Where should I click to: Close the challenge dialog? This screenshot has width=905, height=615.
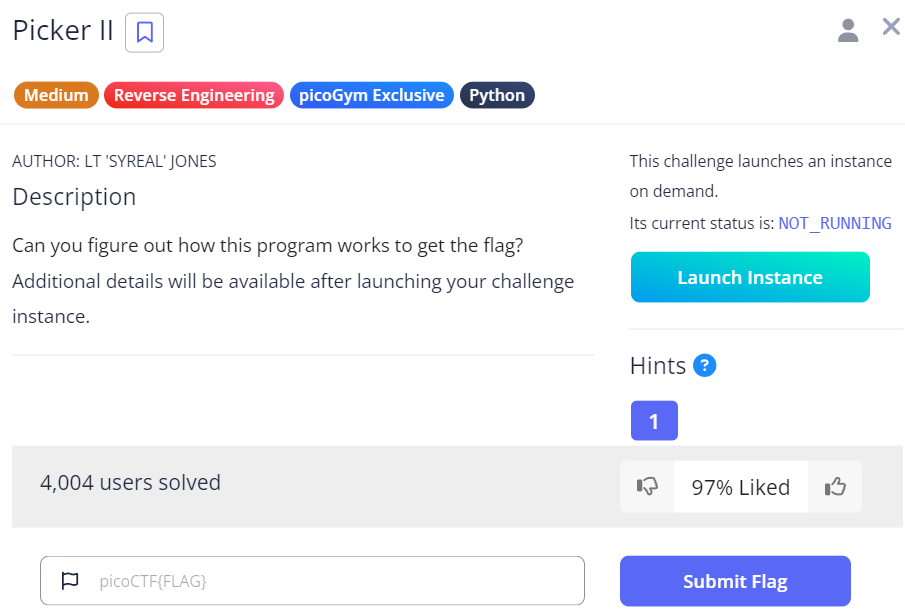click(x=891, y=27)
